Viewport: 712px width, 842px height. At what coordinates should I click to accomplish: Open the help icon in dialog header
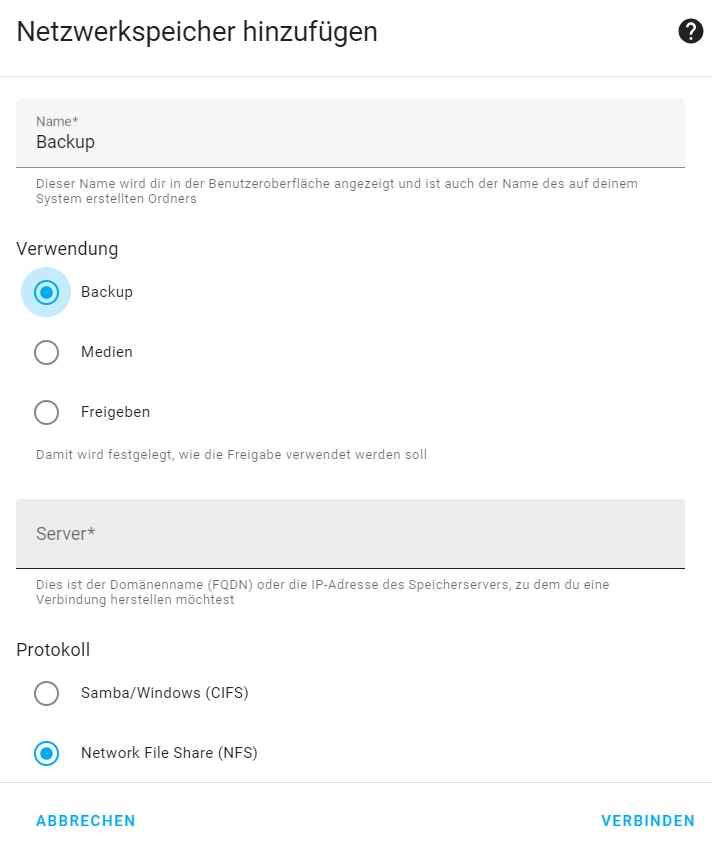(x=690, y=32)
